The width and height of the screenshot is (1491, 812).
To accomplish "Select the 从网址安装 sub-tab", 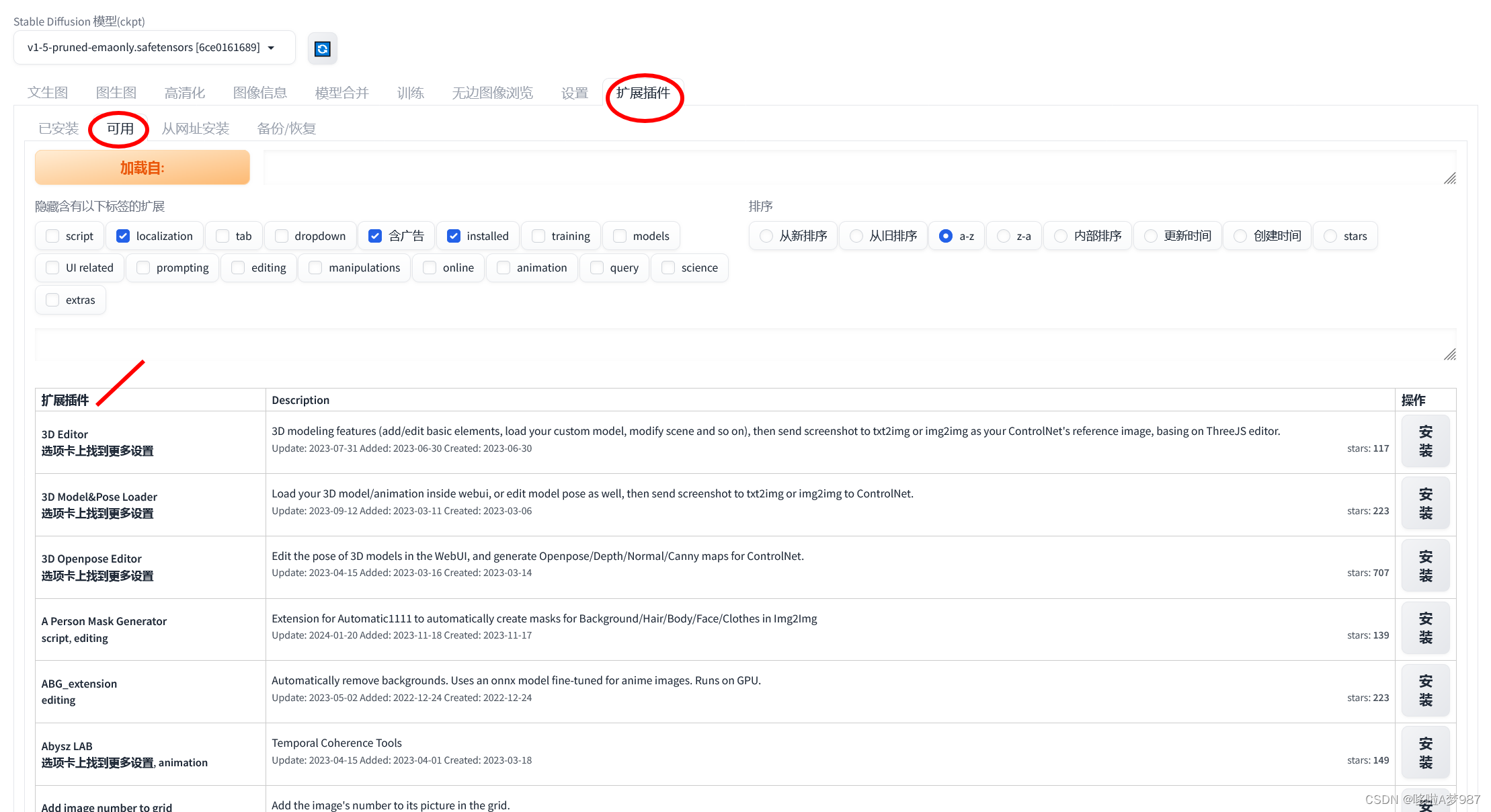I will [x=195, y=128].
